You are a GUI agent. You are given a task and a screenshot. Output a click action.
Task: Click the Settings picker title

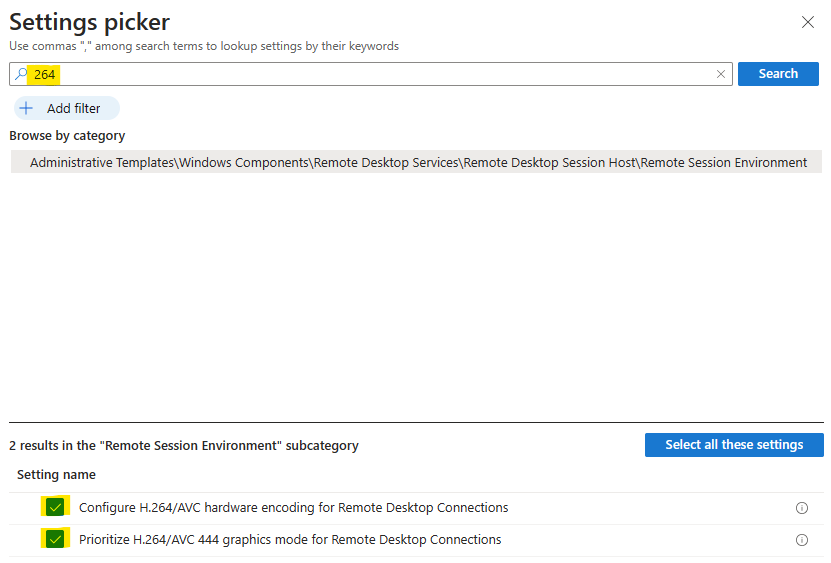(90, 23)
